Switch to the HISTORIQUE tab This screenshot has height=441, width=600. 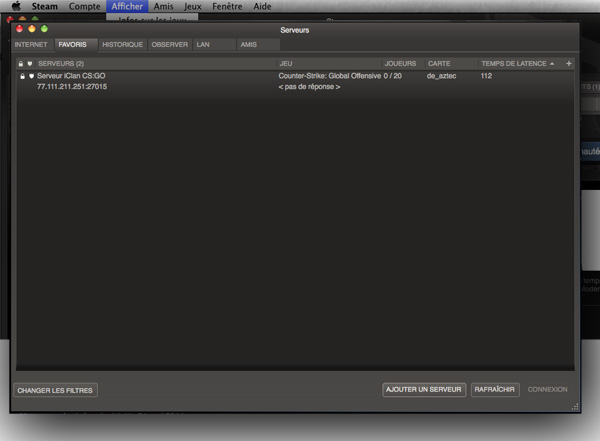[122, 44]
